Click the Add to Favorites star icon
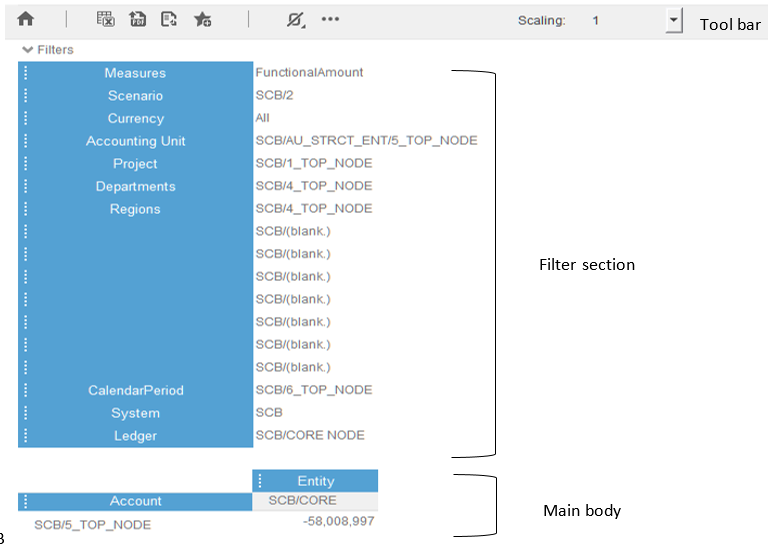Viewport: 768px width, 544px height. click(x=202, y=19)
